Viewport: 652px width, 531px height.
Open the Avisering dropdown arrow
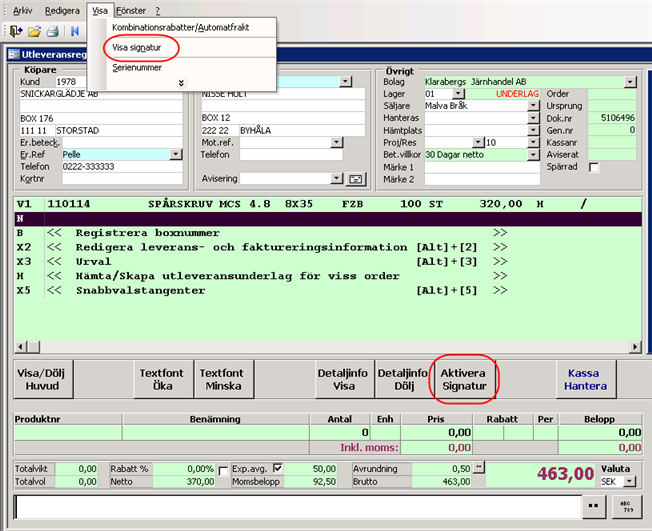(337, 179)
